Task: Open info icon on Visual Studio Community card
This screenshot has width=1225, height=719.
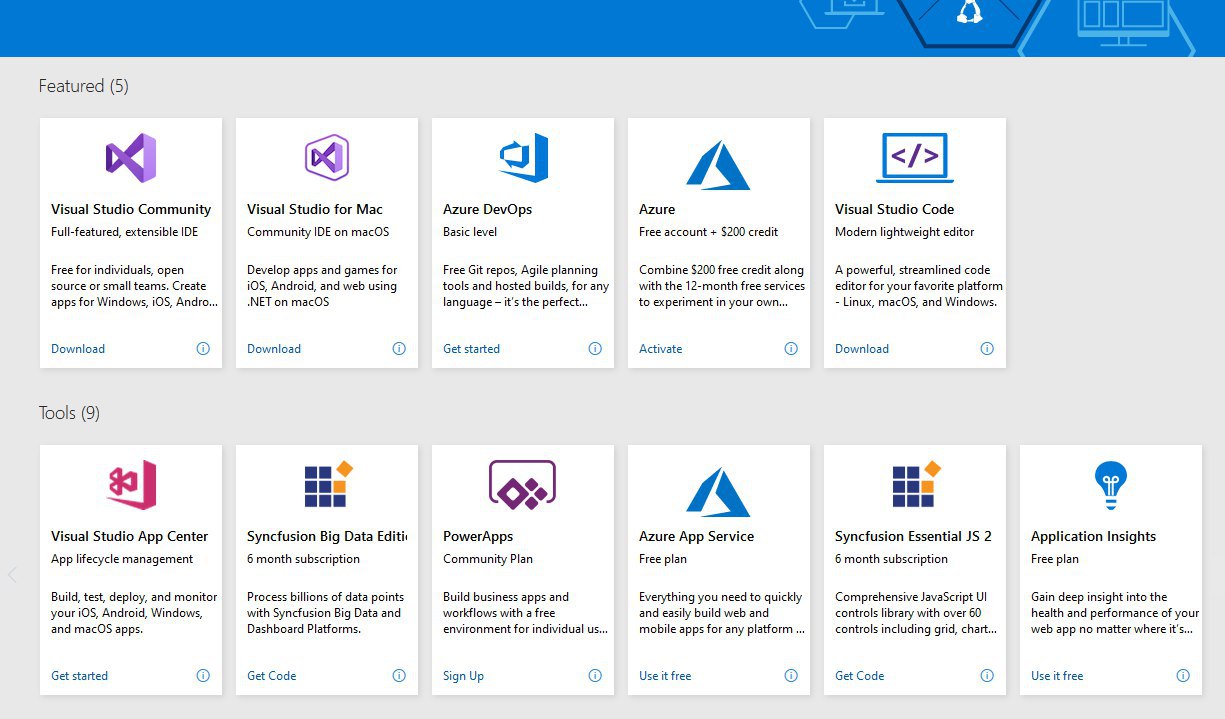Action: point(203,349)
